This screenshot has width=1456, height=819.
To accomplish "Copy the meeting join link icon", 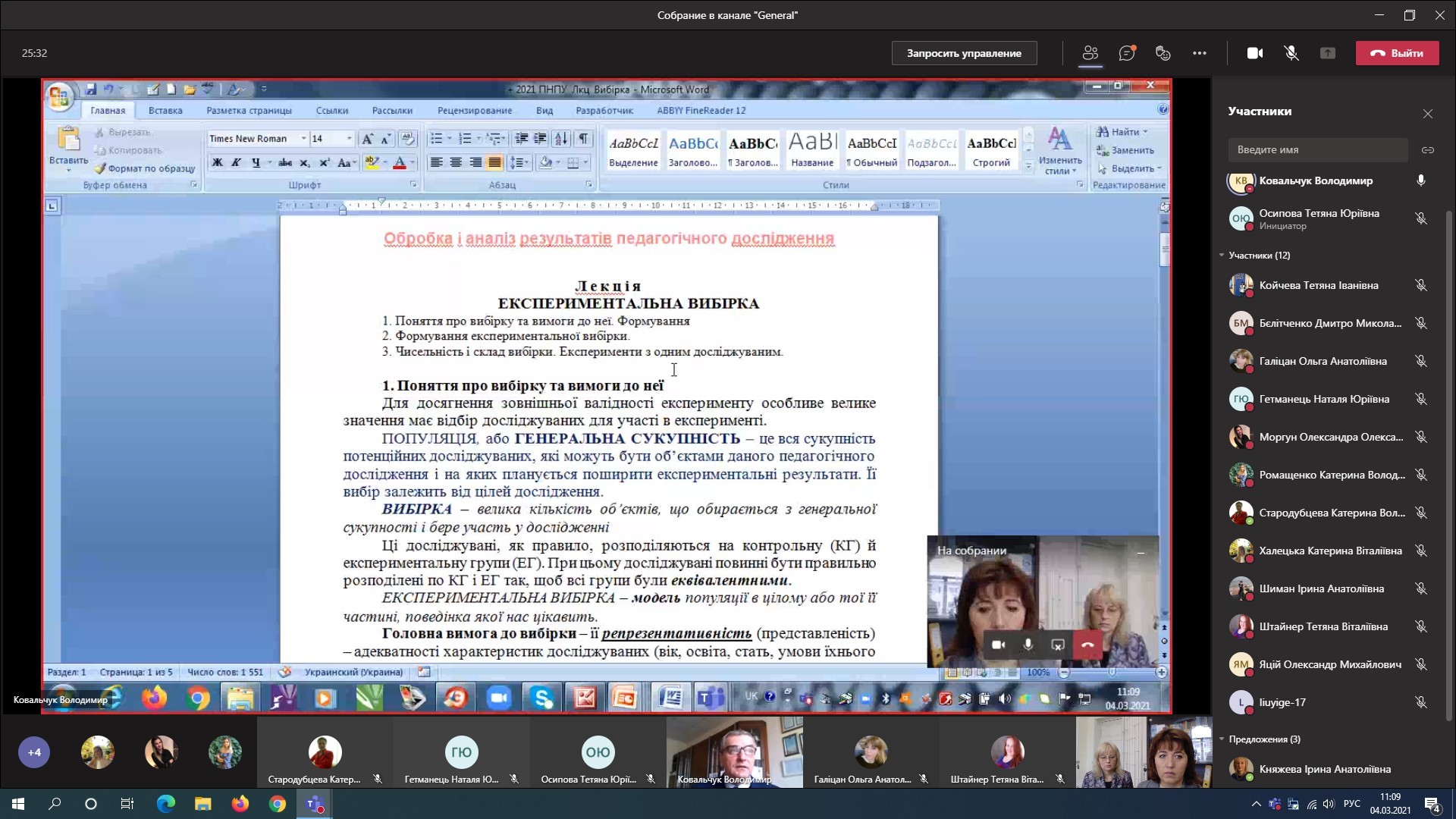I will tap(1427, 150).
